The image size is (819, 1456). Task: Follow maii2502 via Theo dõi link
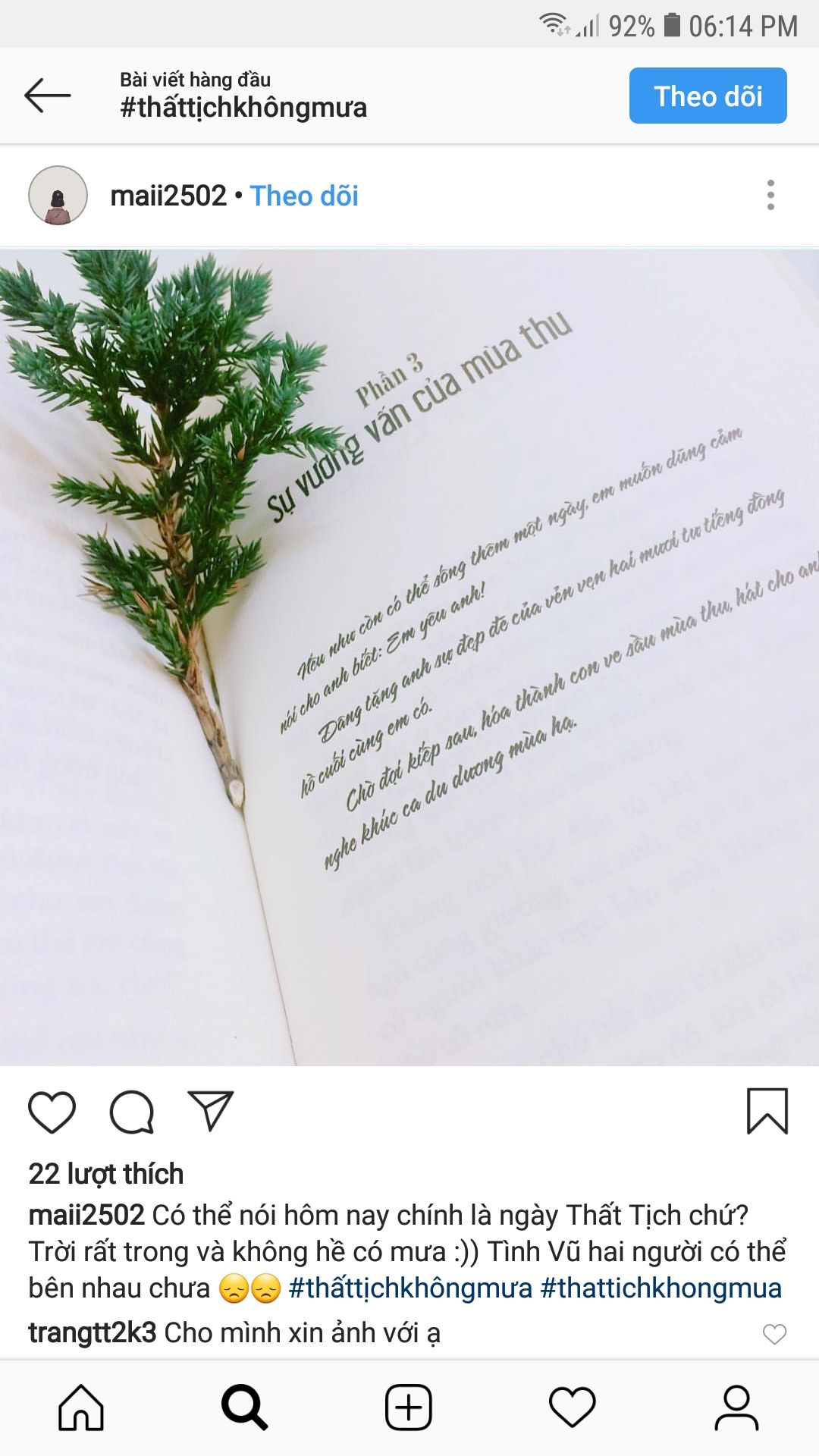coord(304,196)
